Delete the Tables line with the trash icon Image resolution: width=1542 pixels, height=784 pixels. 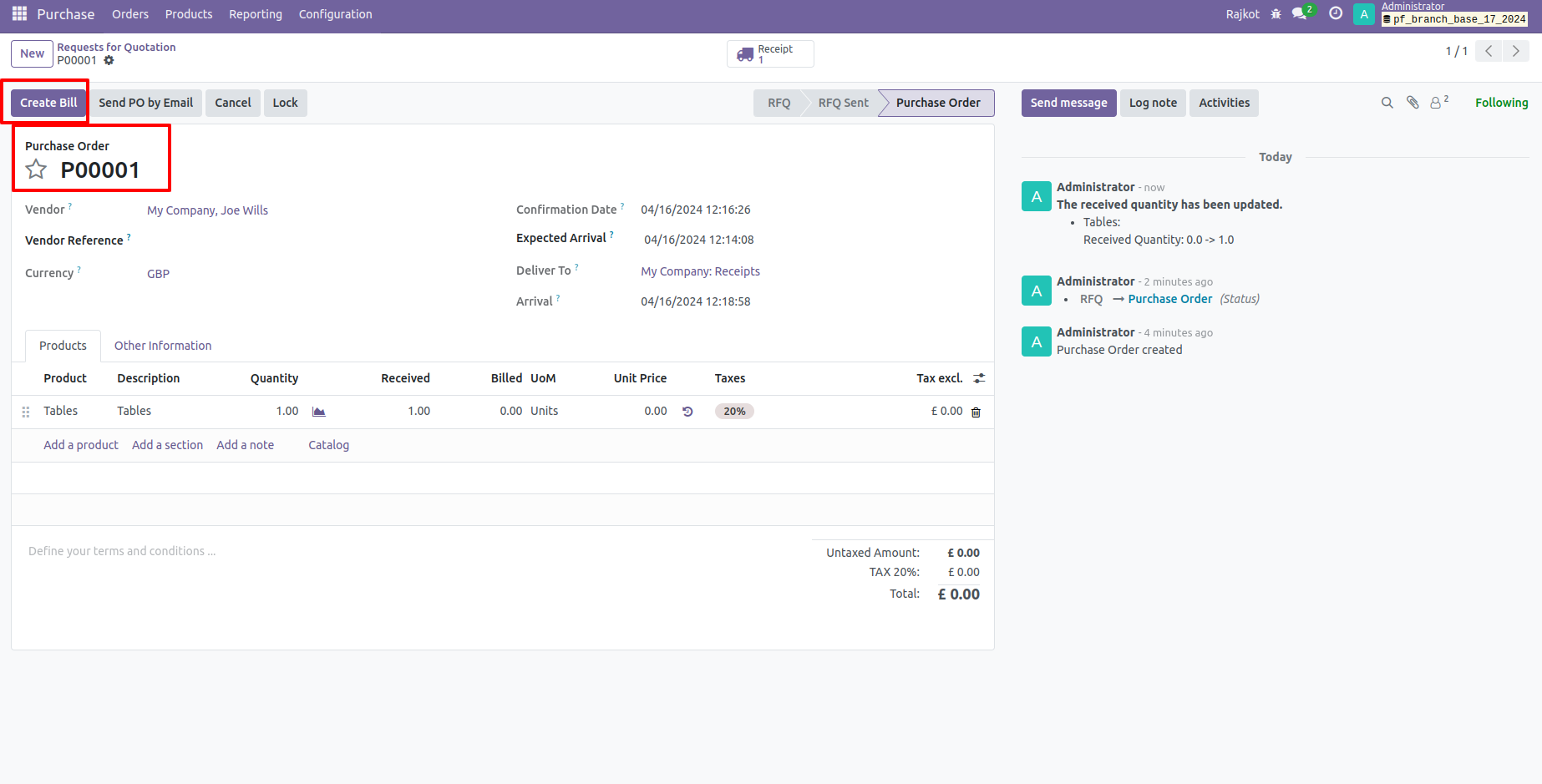pyautogui.click(x=976, y=411)
